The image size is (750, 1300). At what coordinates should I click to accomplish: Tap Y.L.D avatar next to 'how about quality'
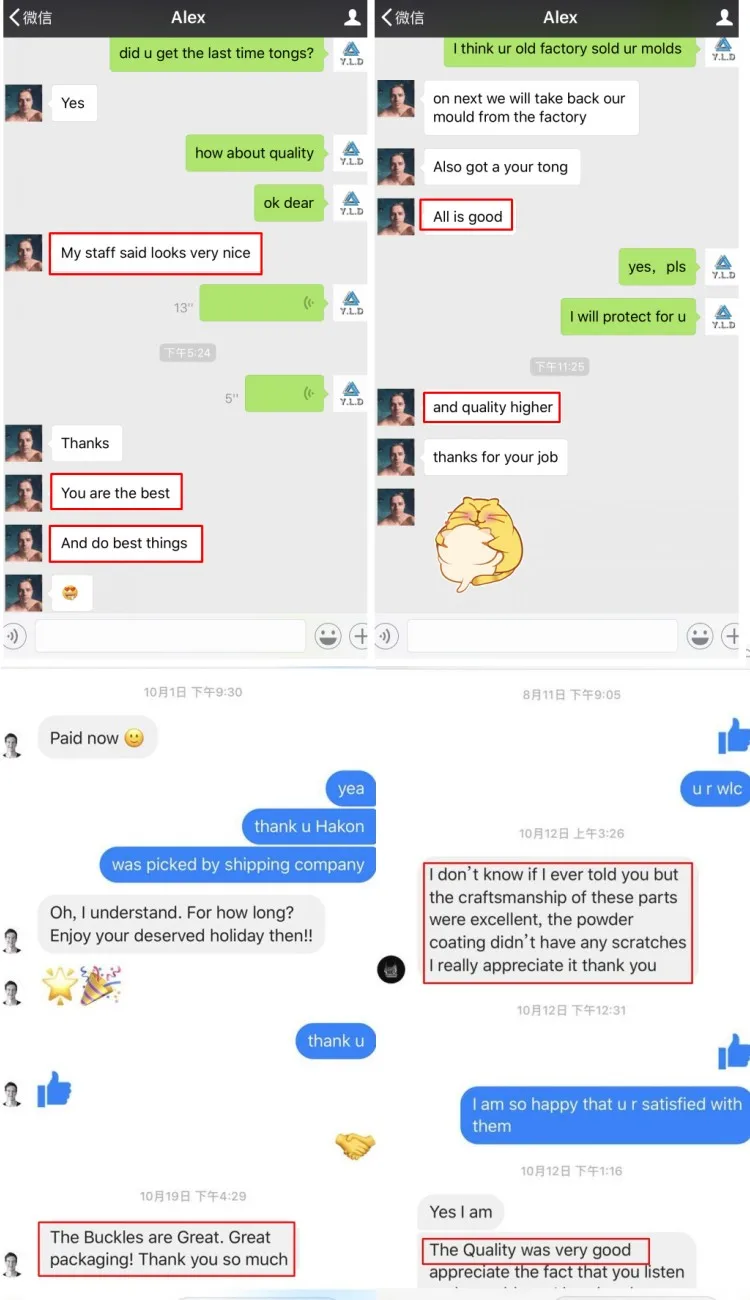click(x=352, y=153)
